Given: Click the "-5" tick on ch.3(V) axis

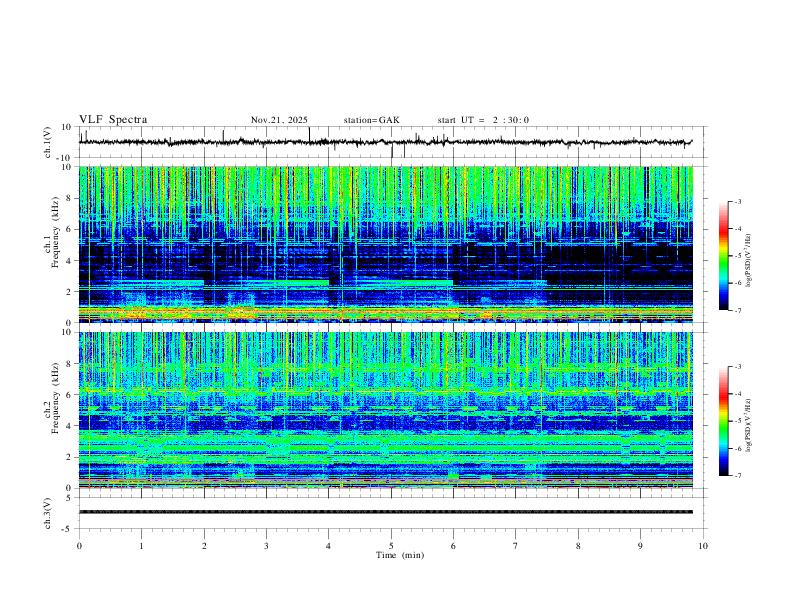Looking at the screenshot, I should (68, 529).
